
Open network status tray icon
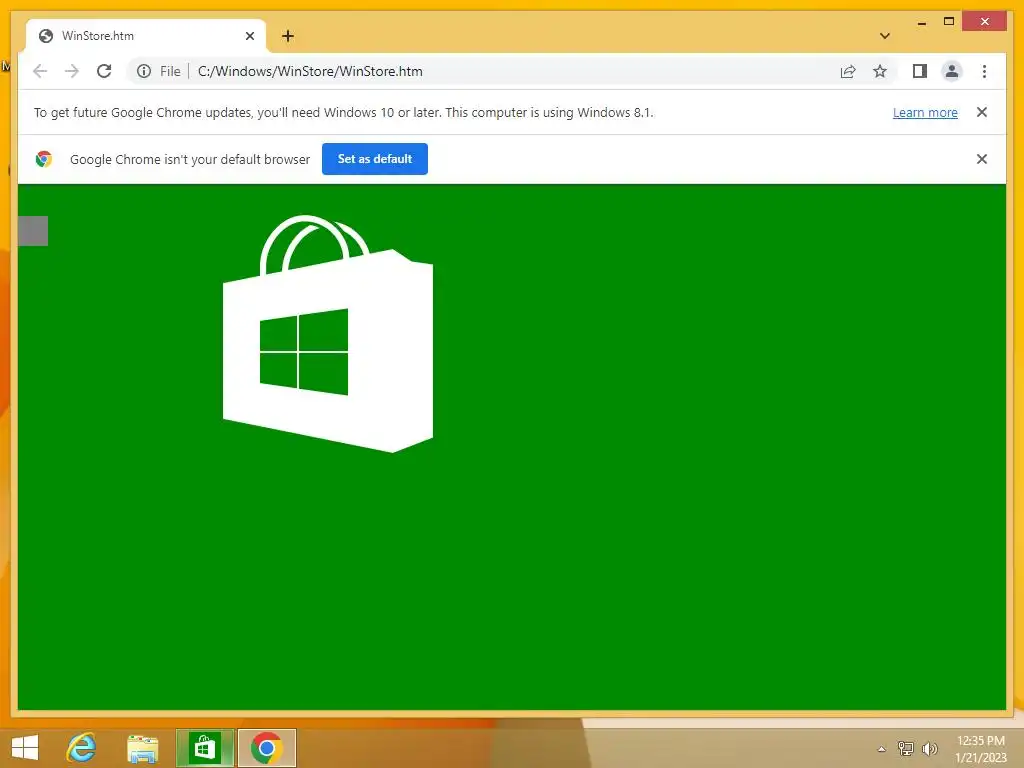905,748
